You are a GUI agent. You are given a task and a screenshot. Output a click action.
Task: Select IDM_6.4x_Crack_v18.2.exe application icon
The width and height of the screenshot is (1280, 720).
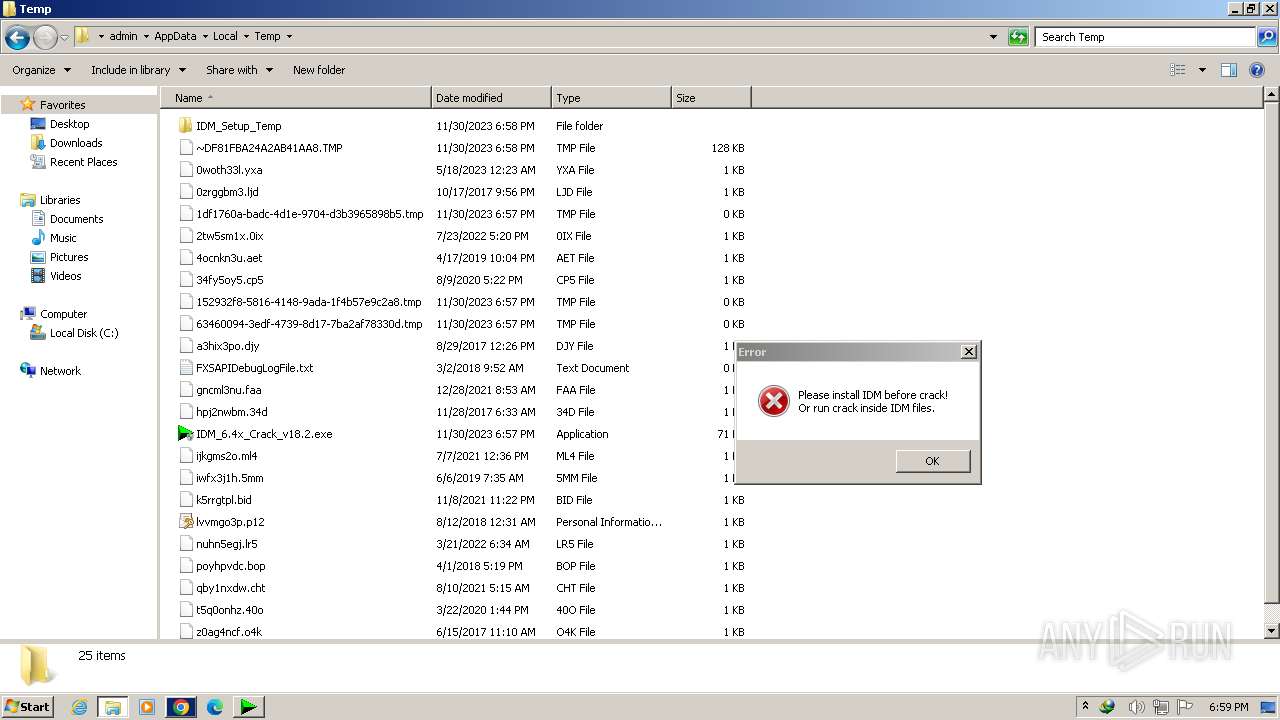pos(185,434)
